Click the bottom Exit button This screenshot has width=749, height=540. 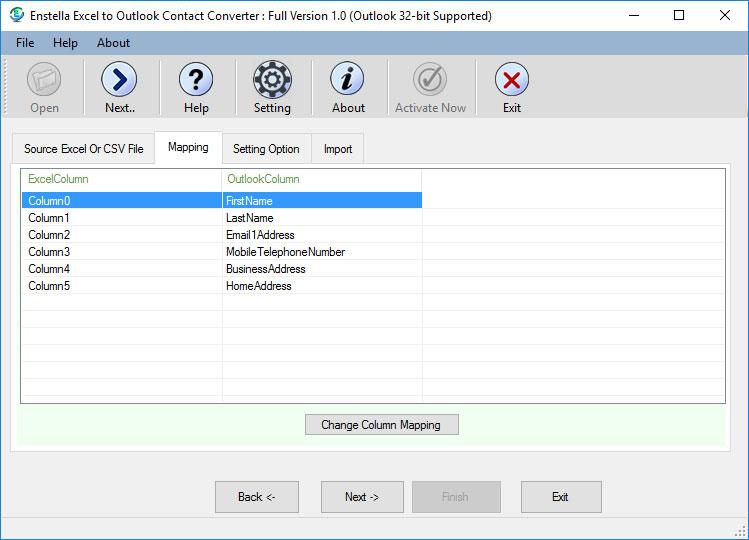[560, 497]
